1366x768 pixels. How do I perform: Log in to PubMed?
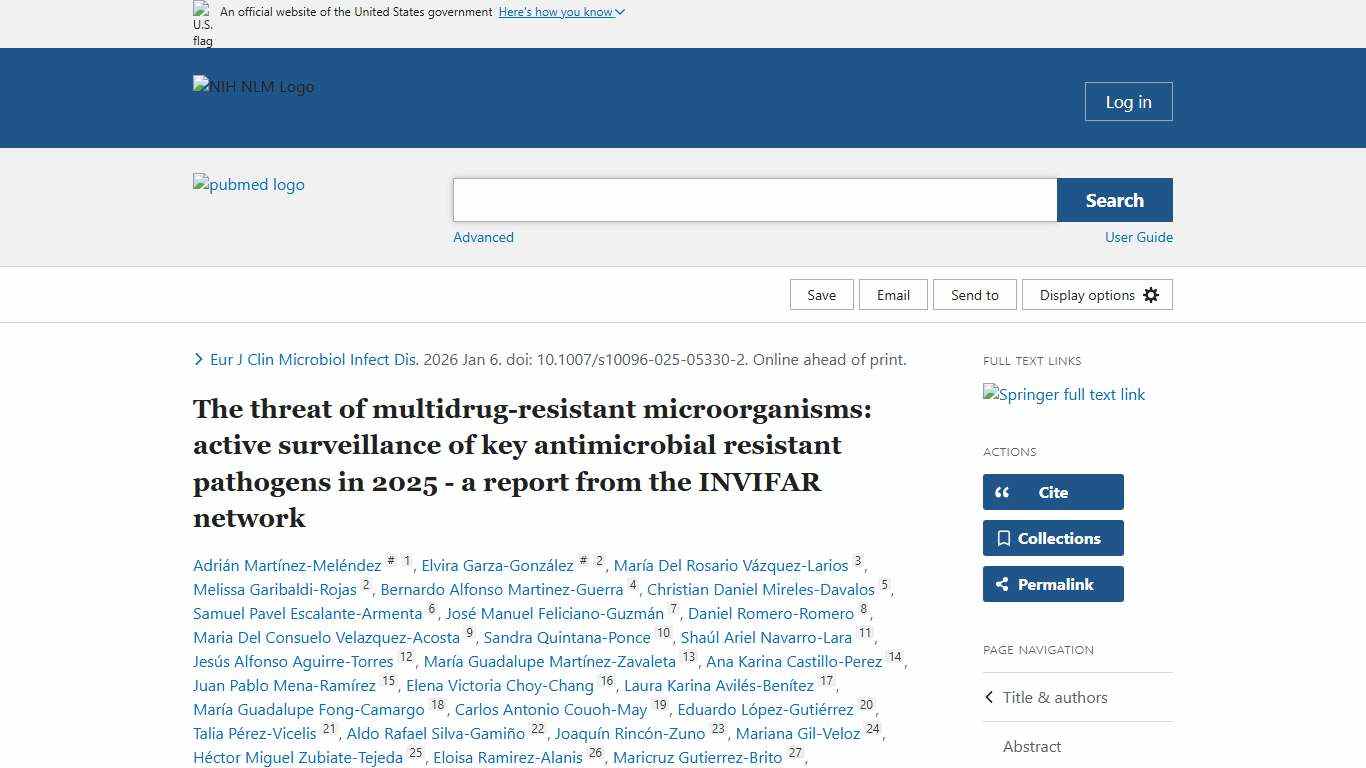[1128, 101]
